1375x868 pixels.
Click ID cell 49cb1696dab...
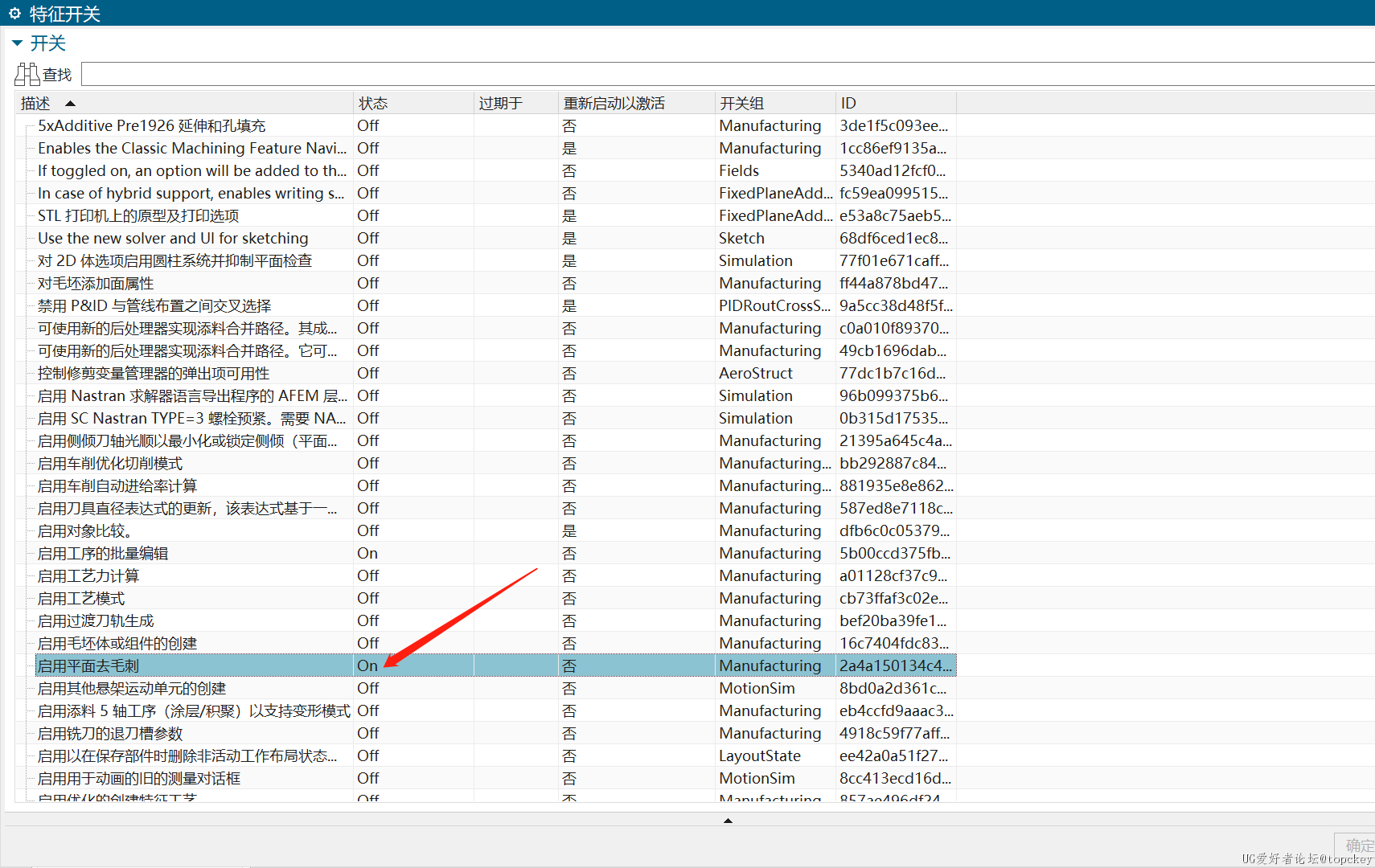click(893, 350)
